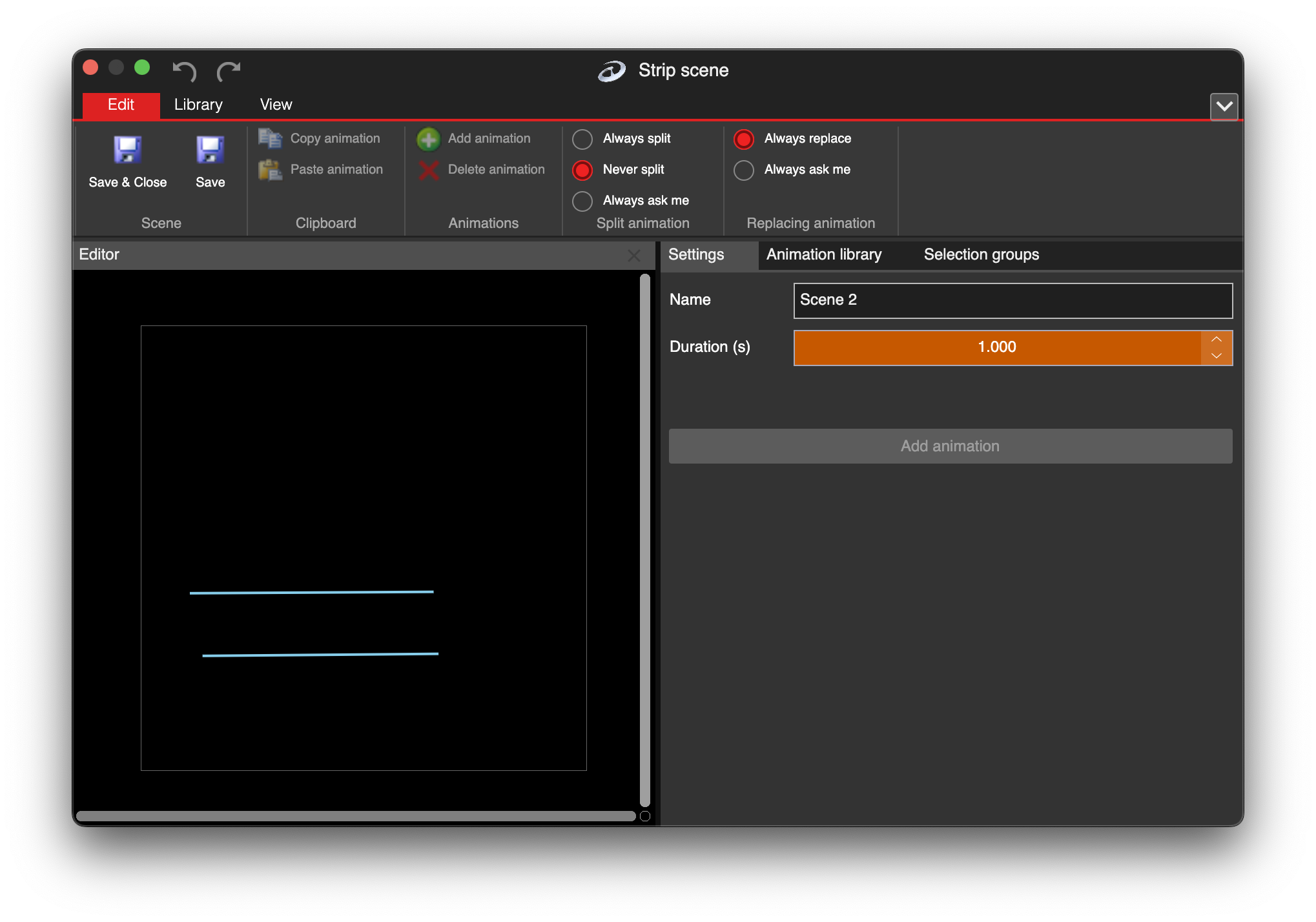Click the upper blue strip line
This screenshot has height=922, width=1316.
(311, 592)
